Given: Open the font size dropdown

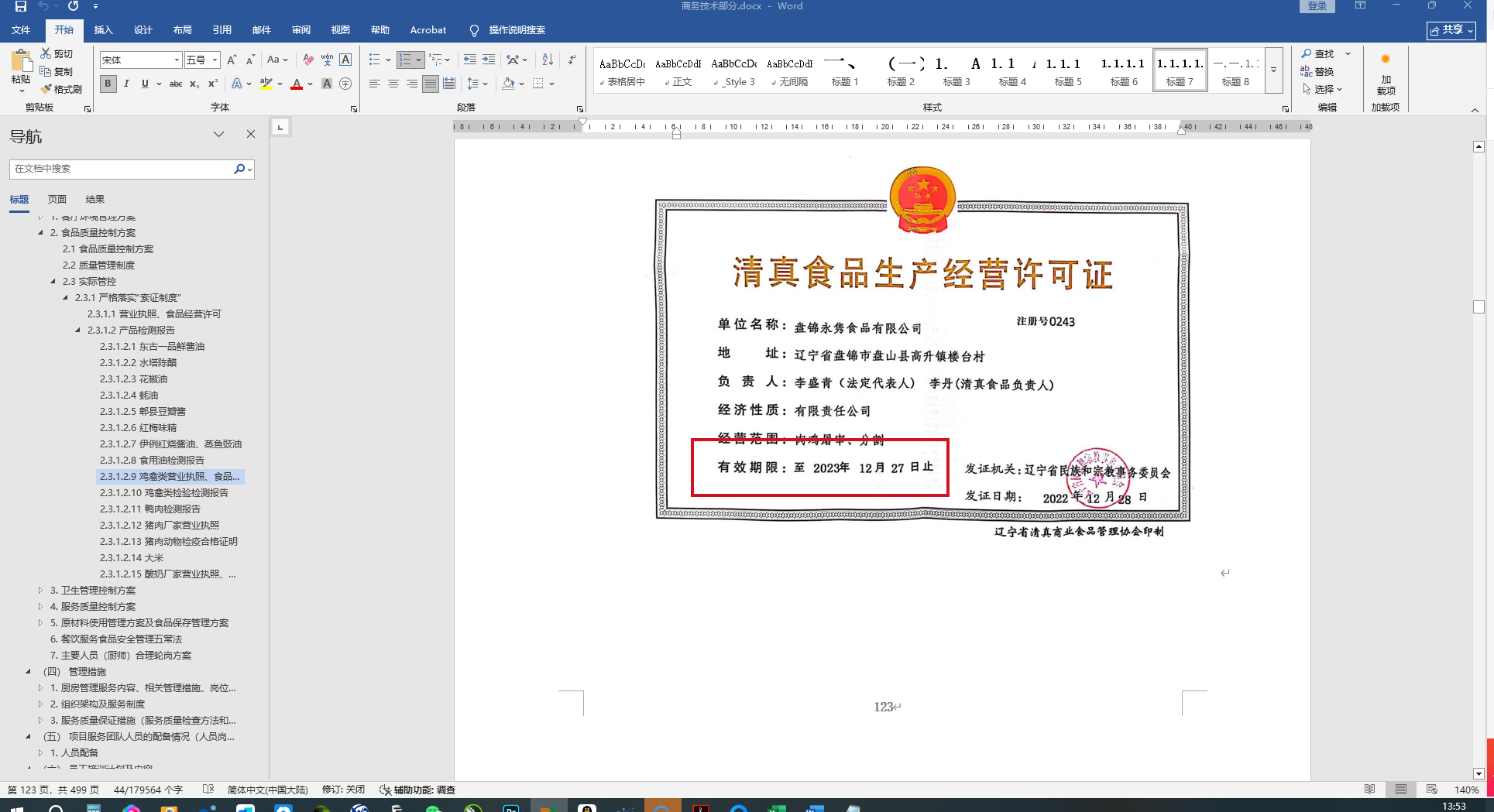Looking at the screenshot, I should (x=215, y=60).
